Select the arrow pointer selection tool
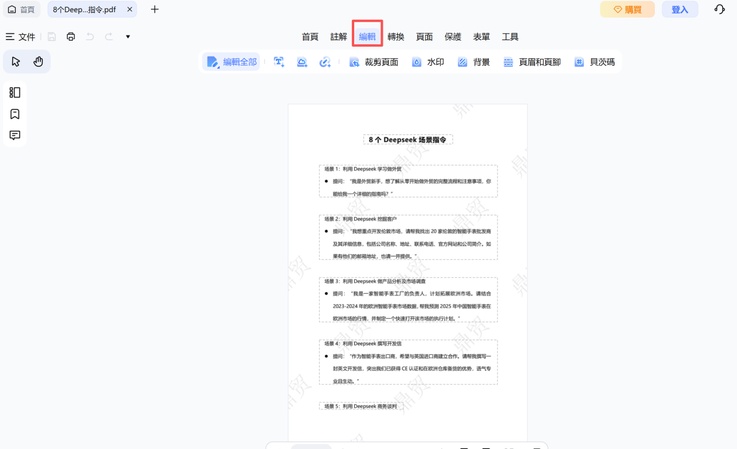Image resolution: width=737 pixels, height=449 pixels. (x=16, y=62)
